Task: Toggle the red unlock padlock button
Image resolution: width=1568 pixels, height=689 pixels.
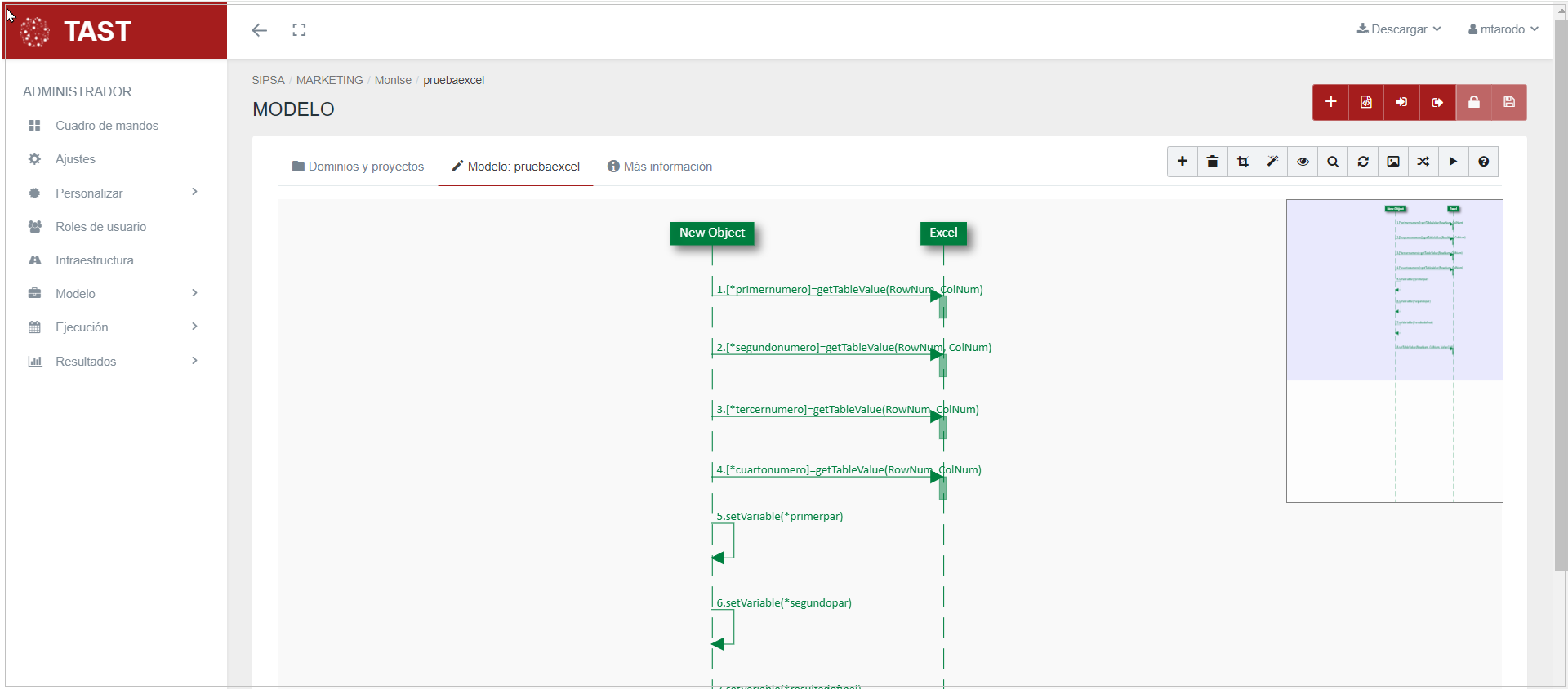Action: coord(1473,102)
